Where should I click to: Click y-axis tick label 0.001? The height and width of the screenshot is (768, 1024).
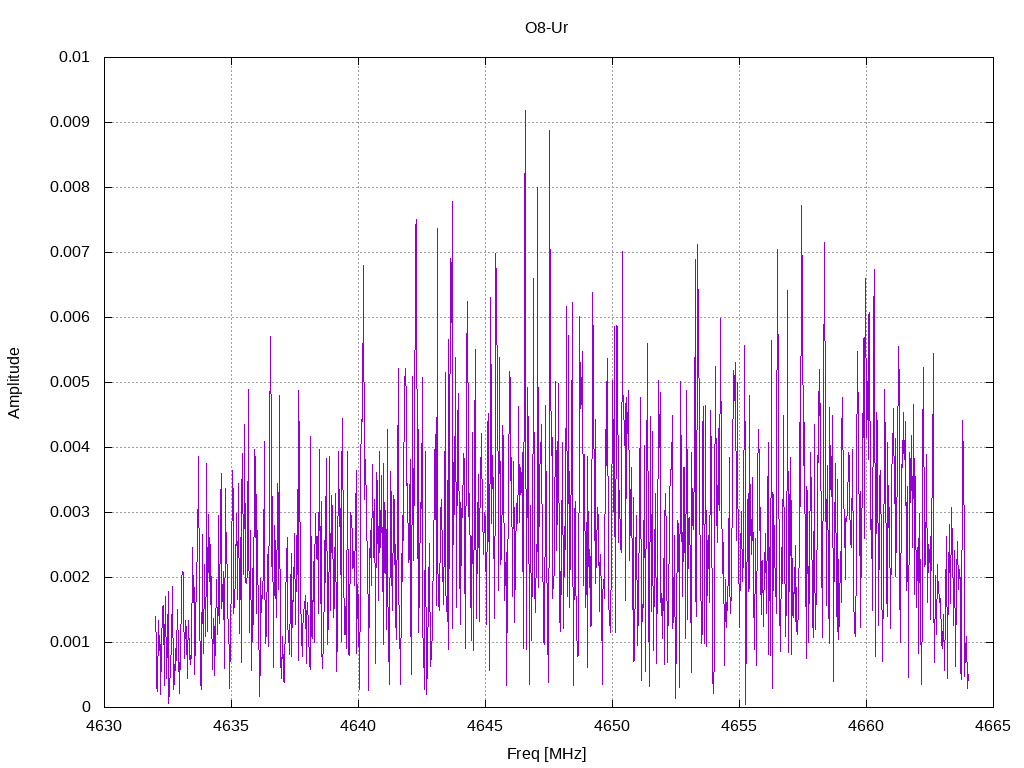71,642
